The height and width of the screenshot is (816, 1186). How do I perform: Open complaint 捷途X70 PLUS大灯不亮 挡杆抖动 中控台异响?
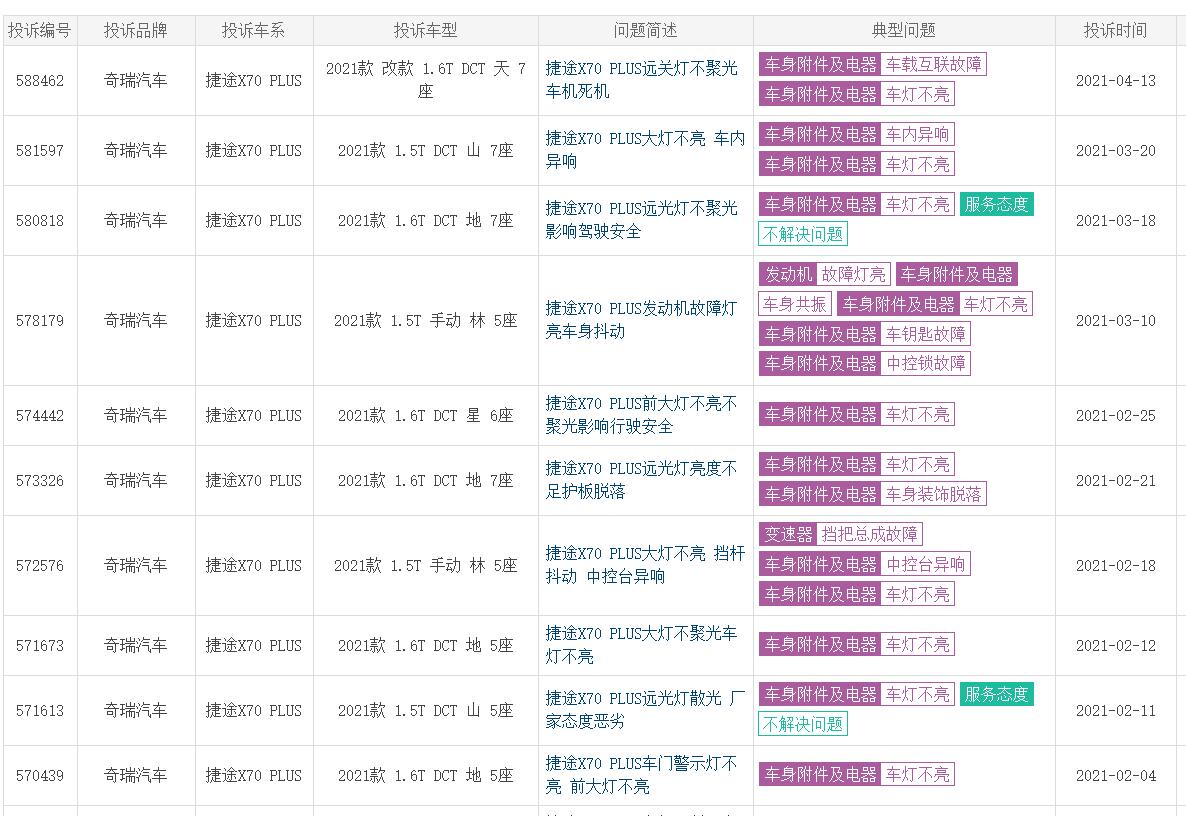click(x=645, y=565)
